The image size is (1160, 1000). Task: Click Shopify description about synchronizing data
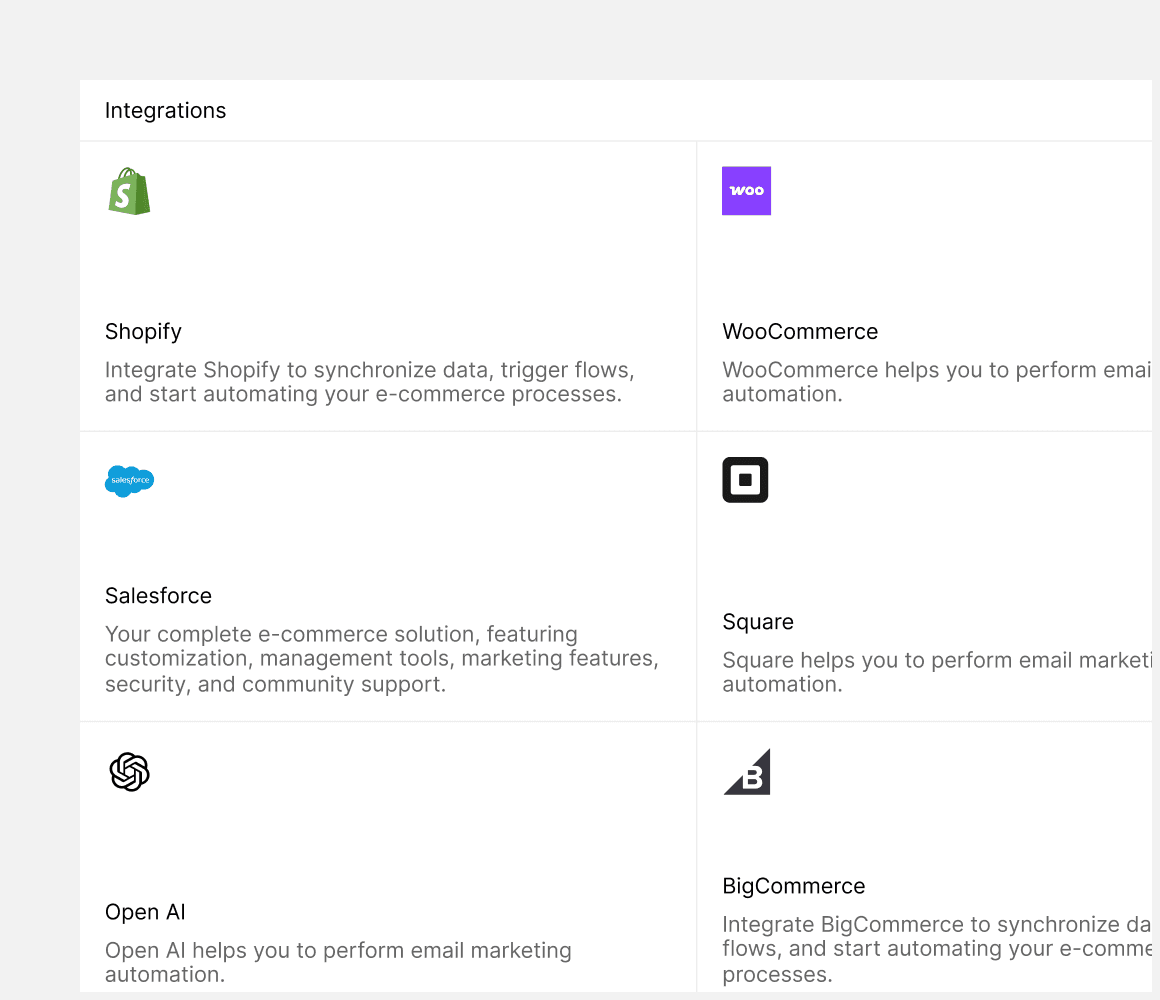point(369,382)
